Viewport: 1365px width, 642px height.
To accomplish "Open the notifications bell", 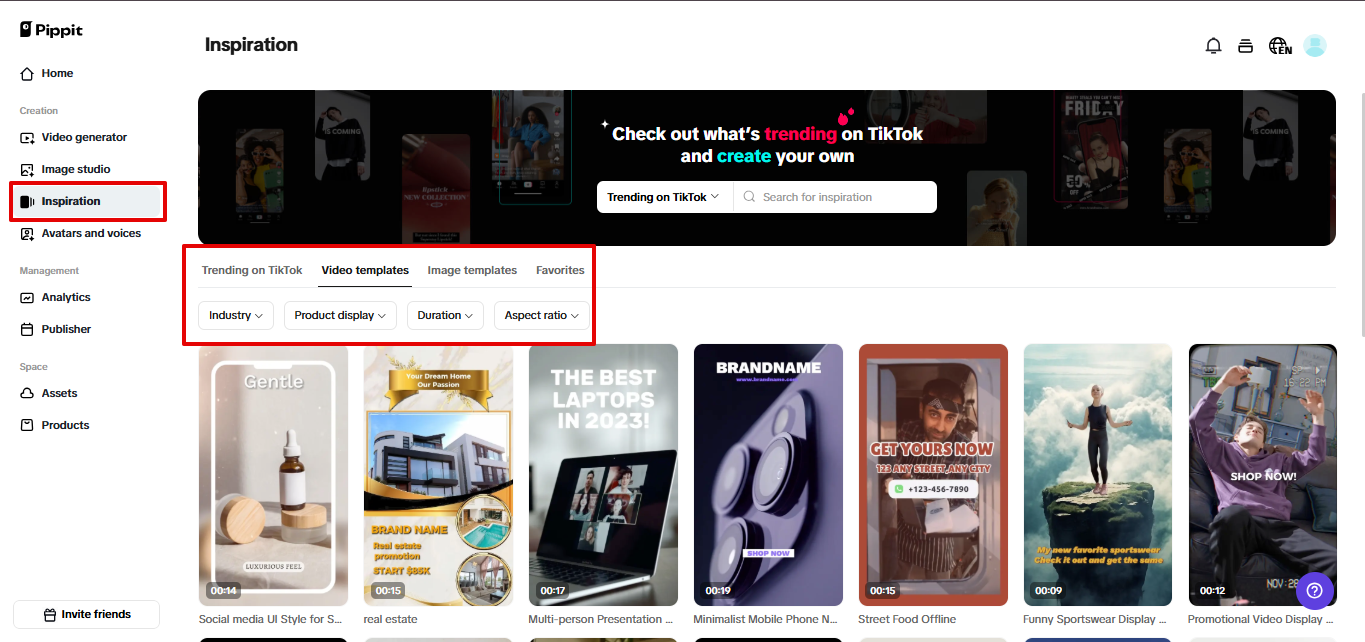I will pos(1213,46).
